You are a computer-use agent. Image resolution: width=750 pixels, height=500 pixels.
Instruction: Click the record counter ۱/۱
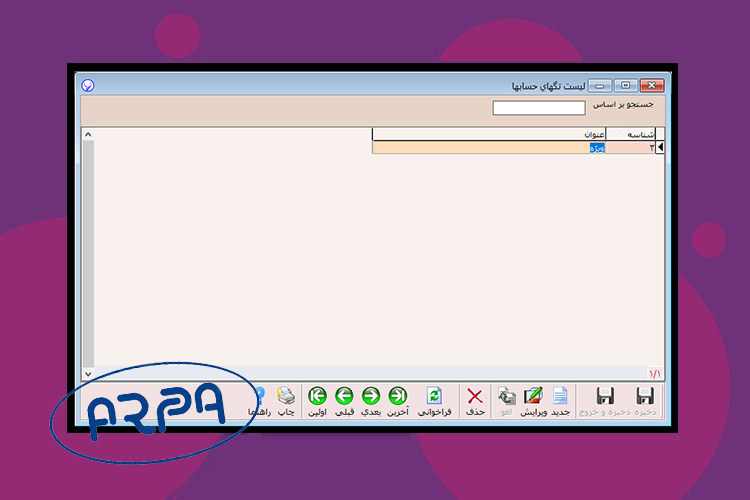654,373
